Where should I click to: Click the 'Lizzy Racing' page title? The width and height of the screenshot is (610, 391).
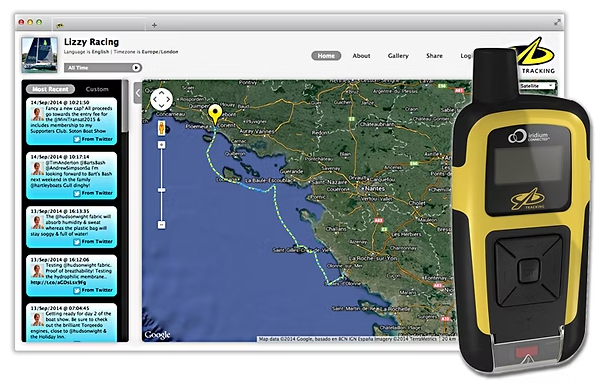point(91,42)
